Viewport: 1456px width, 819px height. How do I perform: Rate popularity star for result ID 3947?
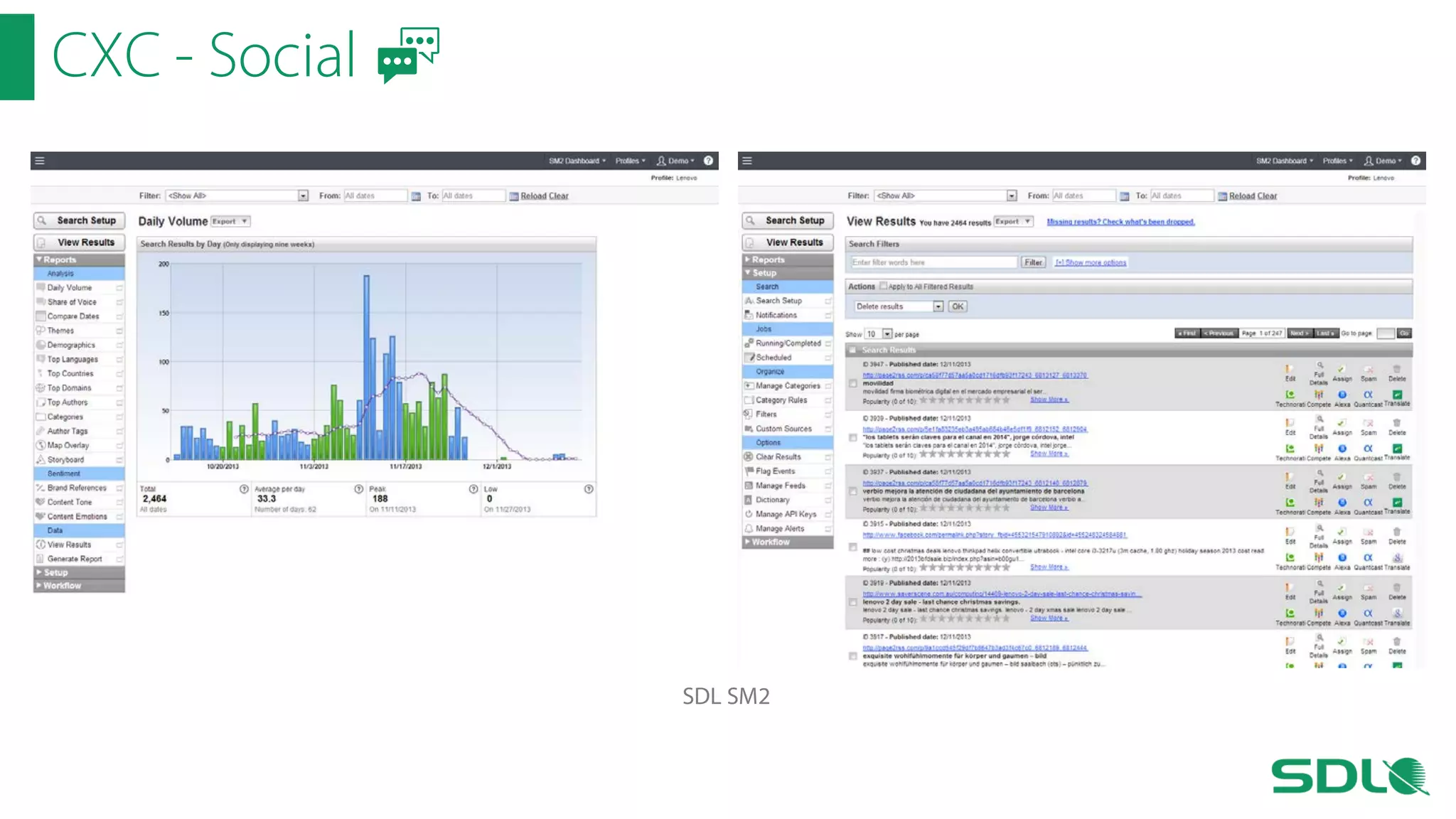click(965, 400)
